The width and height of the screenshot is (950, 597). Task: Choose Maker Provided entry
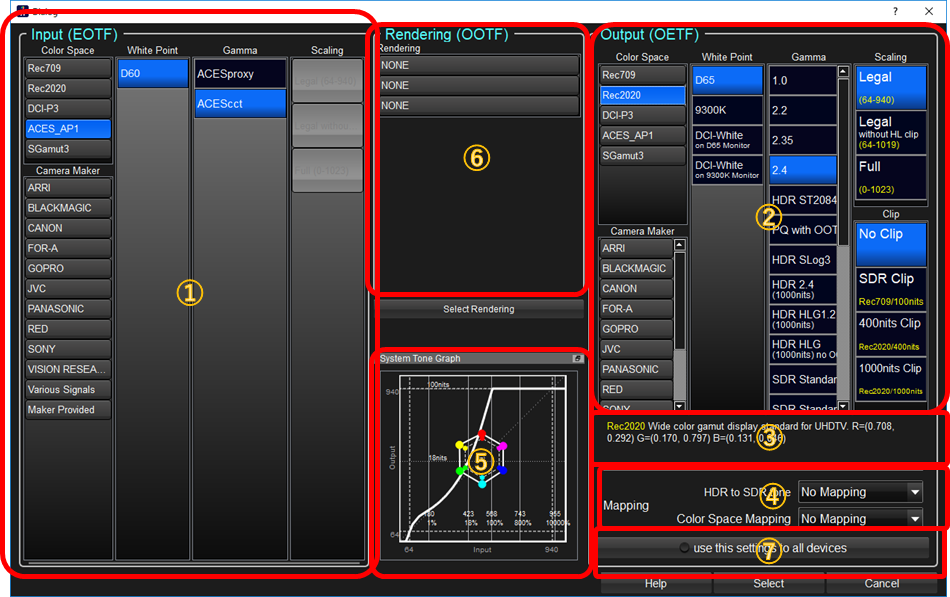point(68,409)
